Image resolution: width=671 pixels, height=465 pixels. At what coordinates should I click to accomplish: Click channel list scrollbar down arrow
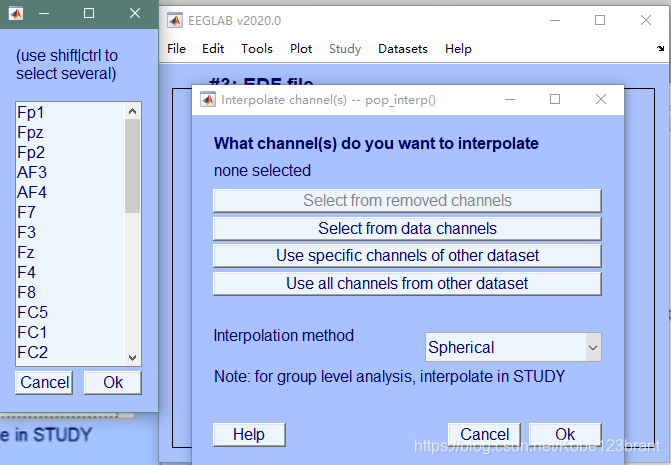133,358
